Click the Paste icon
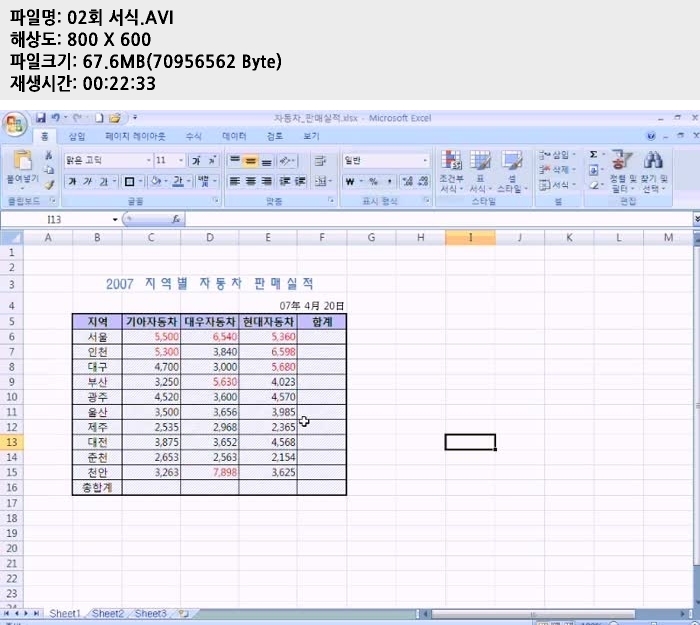 click(x=22, y=162)
